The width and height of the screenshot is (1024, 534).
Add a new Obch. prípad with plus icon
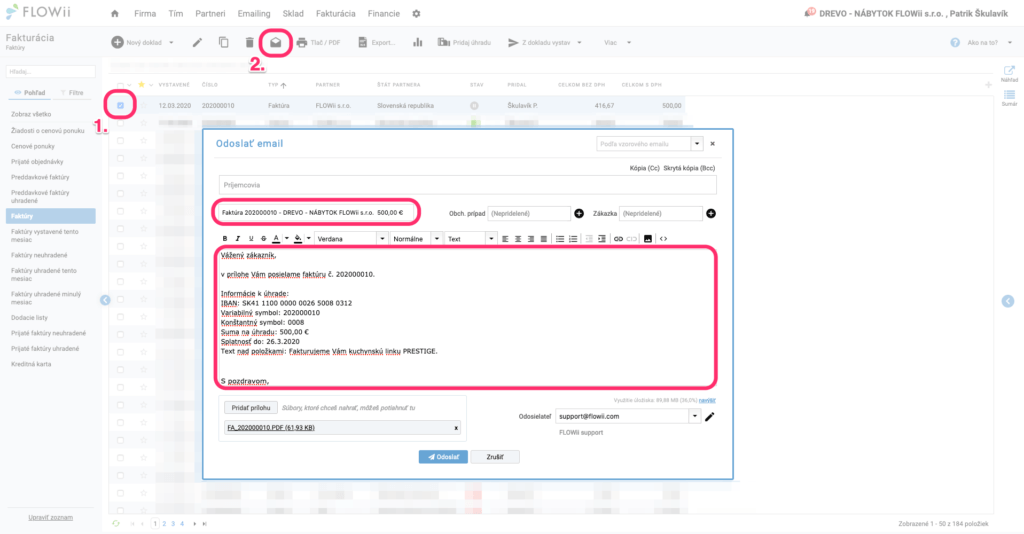579,213
